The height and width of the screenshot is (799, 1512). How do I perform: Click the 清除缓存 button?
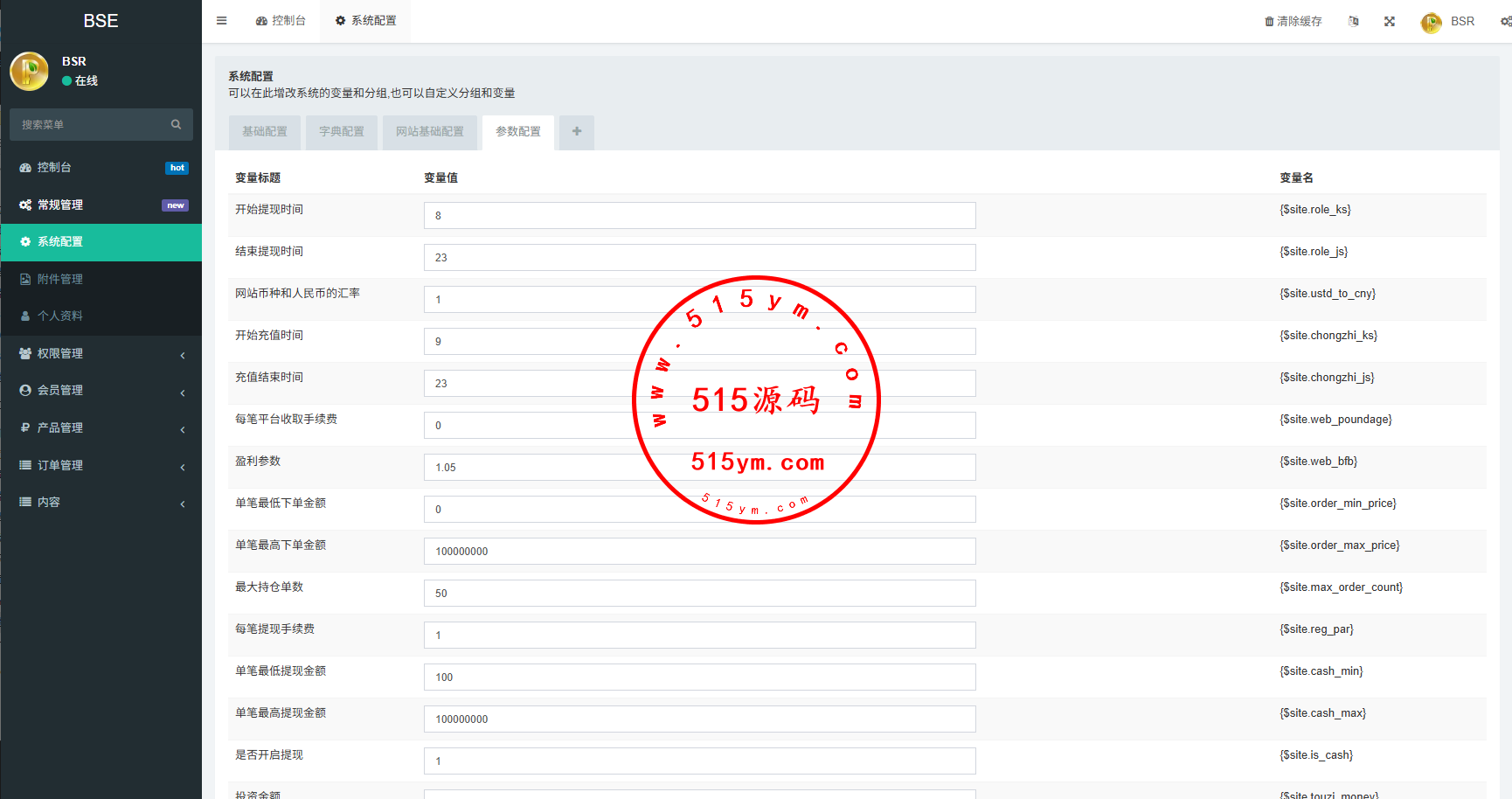coord(1294,22)
